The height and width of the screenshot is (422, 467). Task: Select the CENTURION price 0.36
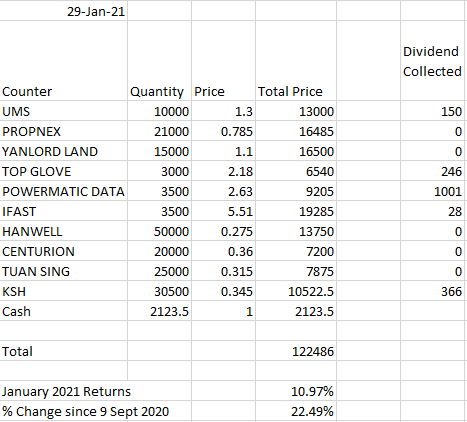pos(223,251)
